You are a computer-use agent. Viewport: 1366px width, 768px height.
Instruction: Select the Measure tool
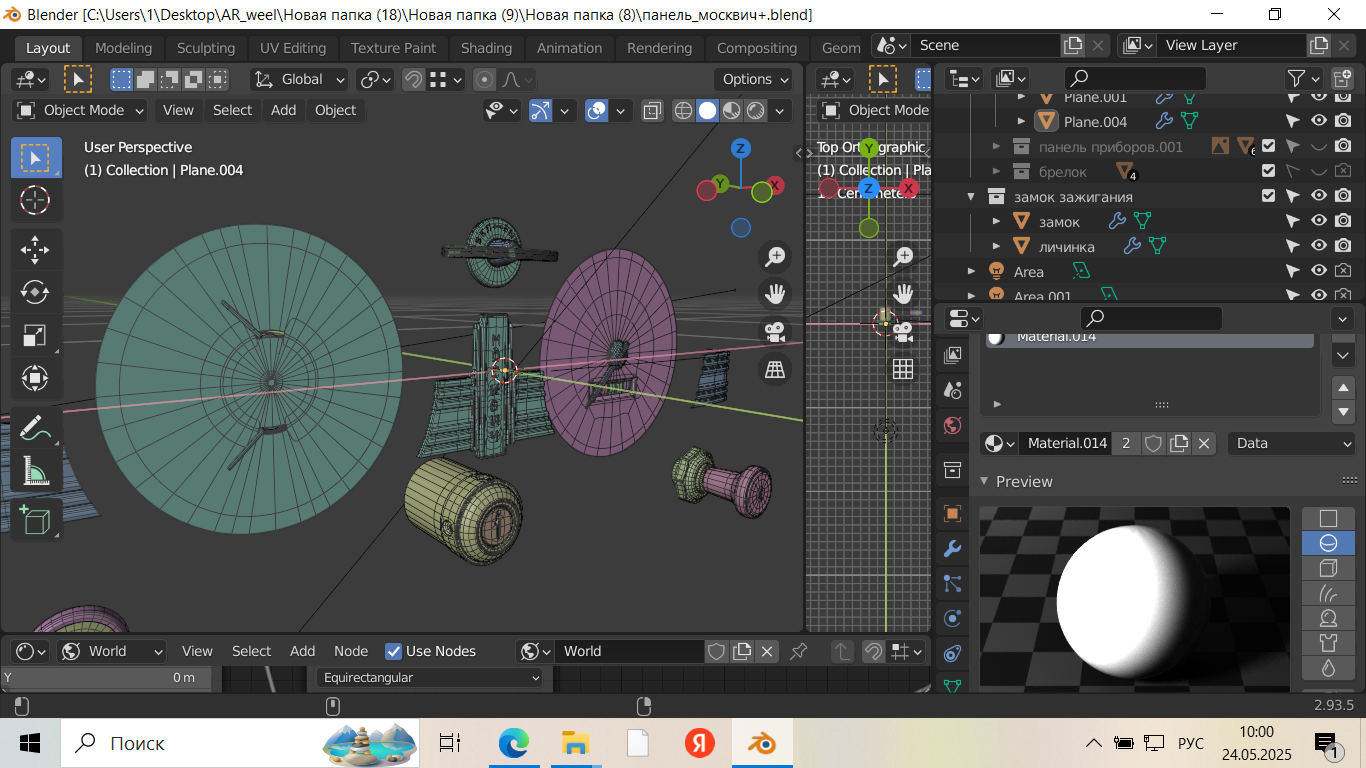pos(35,470)
